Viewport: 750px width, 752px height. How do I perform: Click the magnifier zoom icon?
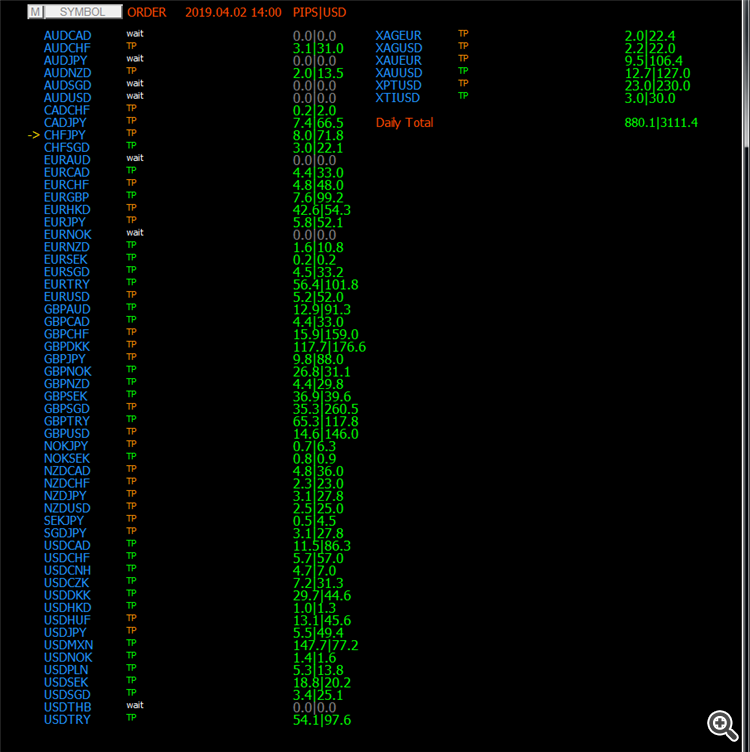[x=723, y=725]
